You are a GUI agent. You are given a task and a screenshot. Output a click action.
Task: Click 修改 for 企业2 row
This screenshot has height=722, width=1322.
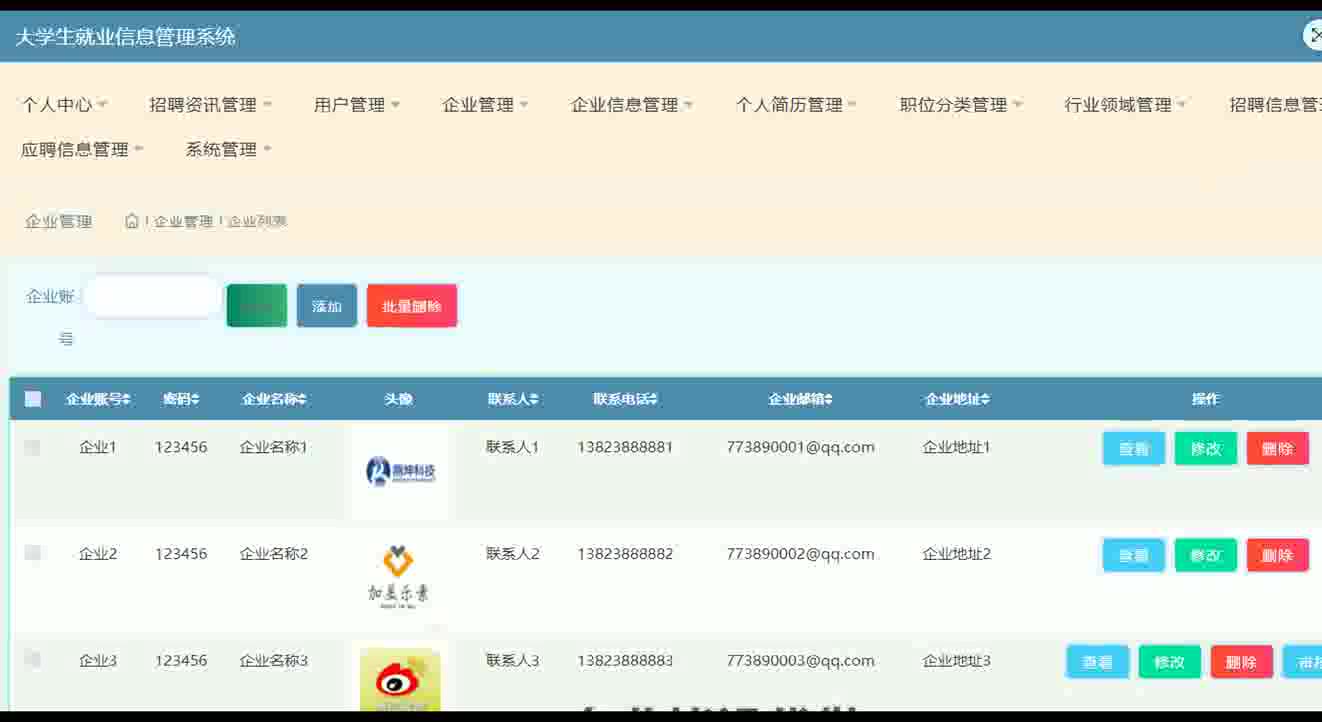click(1206, 555)
